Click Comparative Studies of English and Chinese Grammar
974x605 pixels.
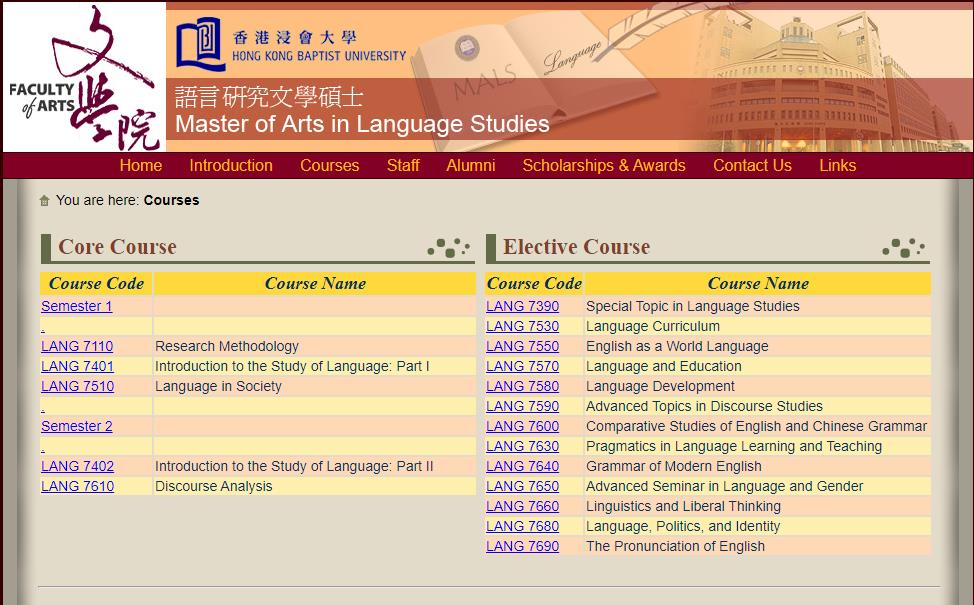click(757, 426)
